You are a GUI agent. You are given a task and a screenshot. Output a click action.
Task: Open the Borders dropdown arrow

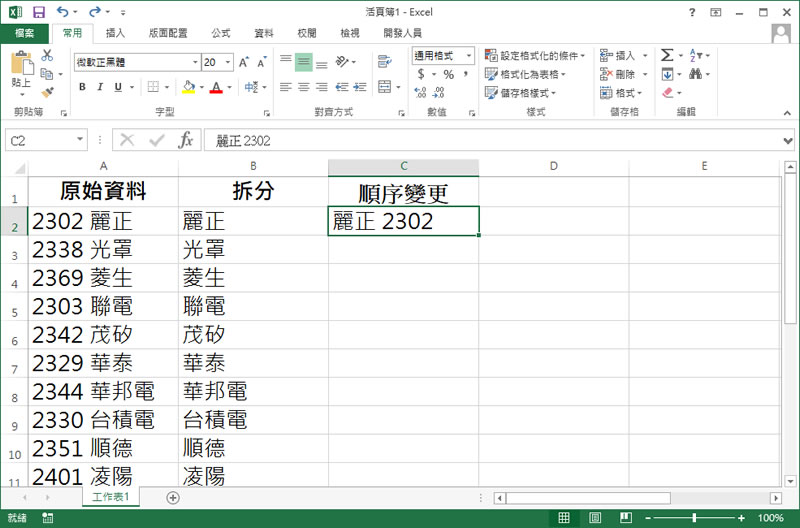coord(167,87)
